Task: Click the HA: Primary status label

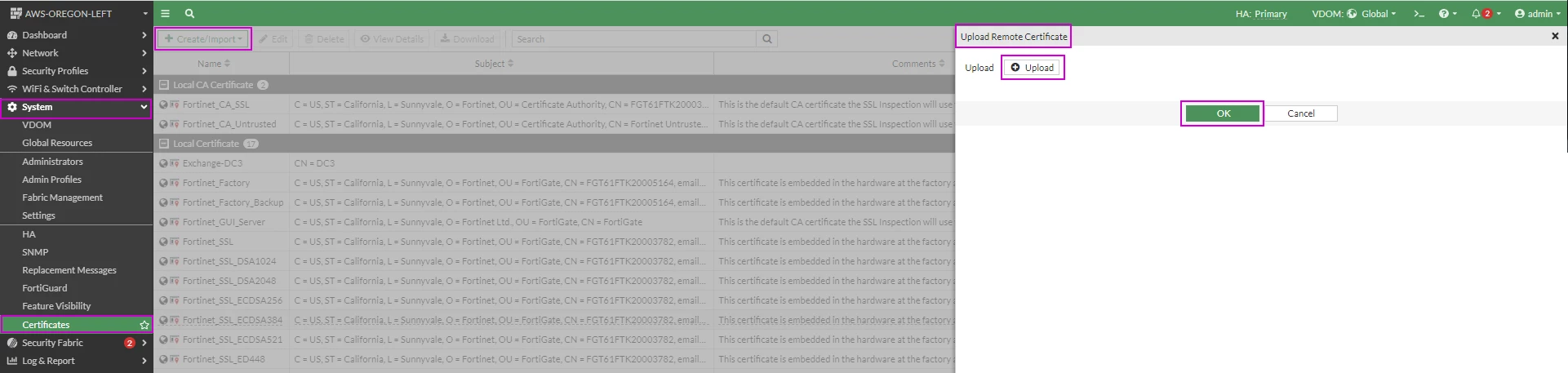Action: click(1261, 13)
